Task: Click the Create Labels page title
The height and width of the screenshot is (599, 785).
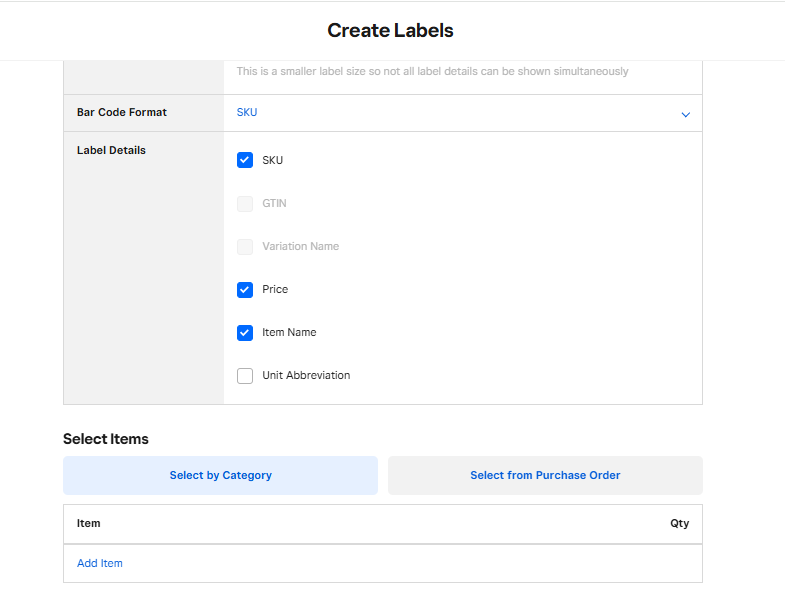Action: [390, 31]
